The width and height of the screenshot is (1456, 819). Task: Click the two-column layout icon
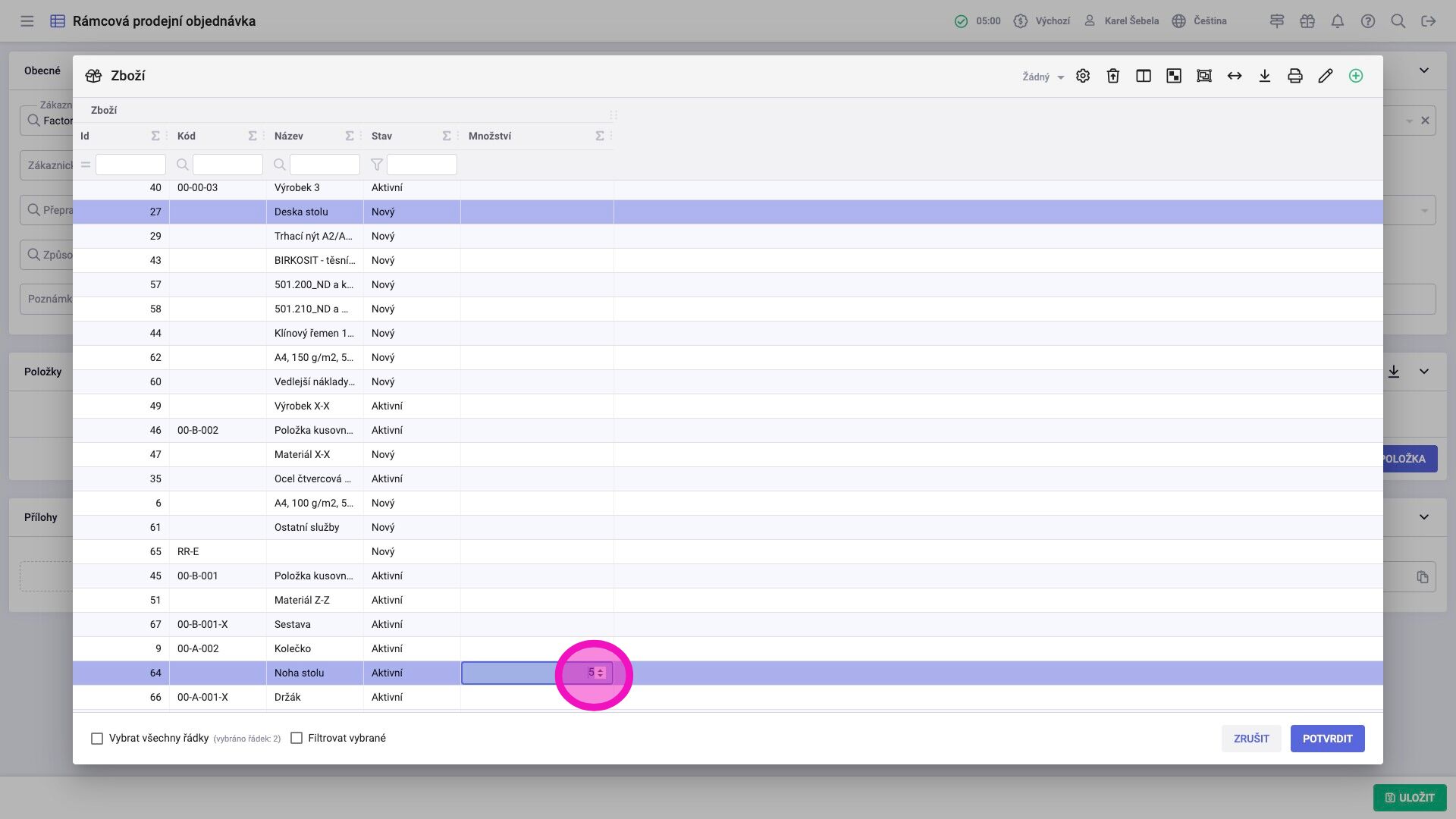click(x=1144, y=76)
